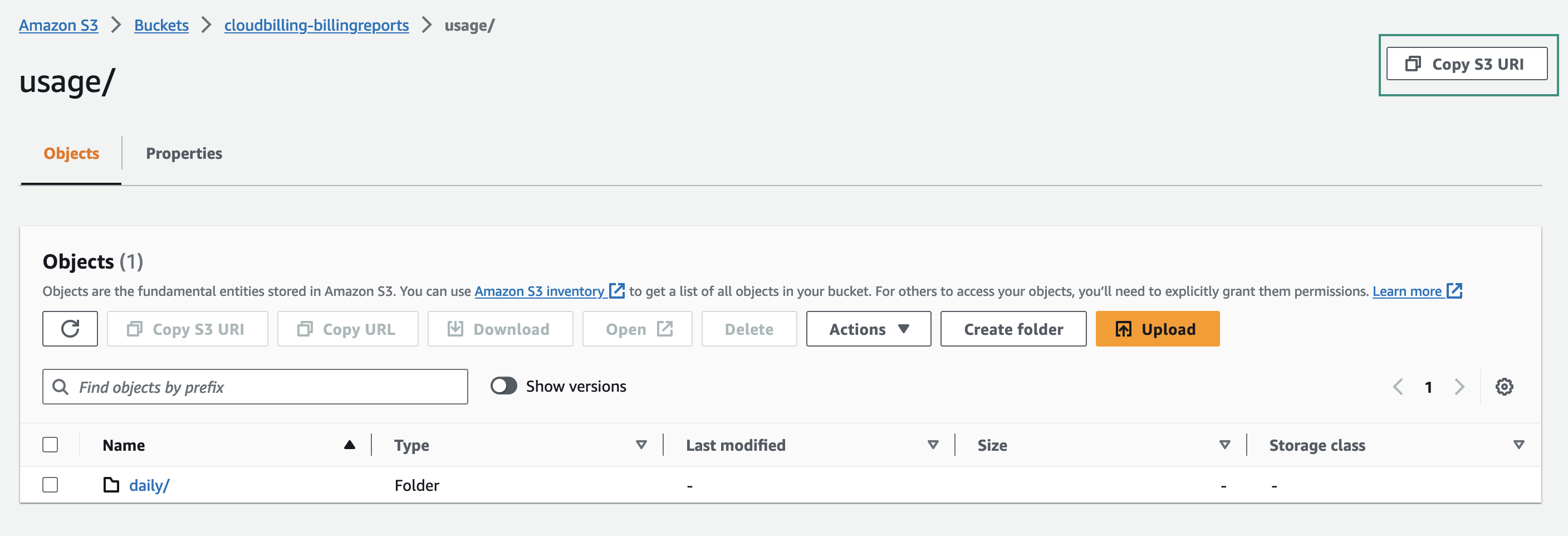Select the Objects tab
Image resolution: width=1568 pixels, height=536 pixels.
(71, 153)
